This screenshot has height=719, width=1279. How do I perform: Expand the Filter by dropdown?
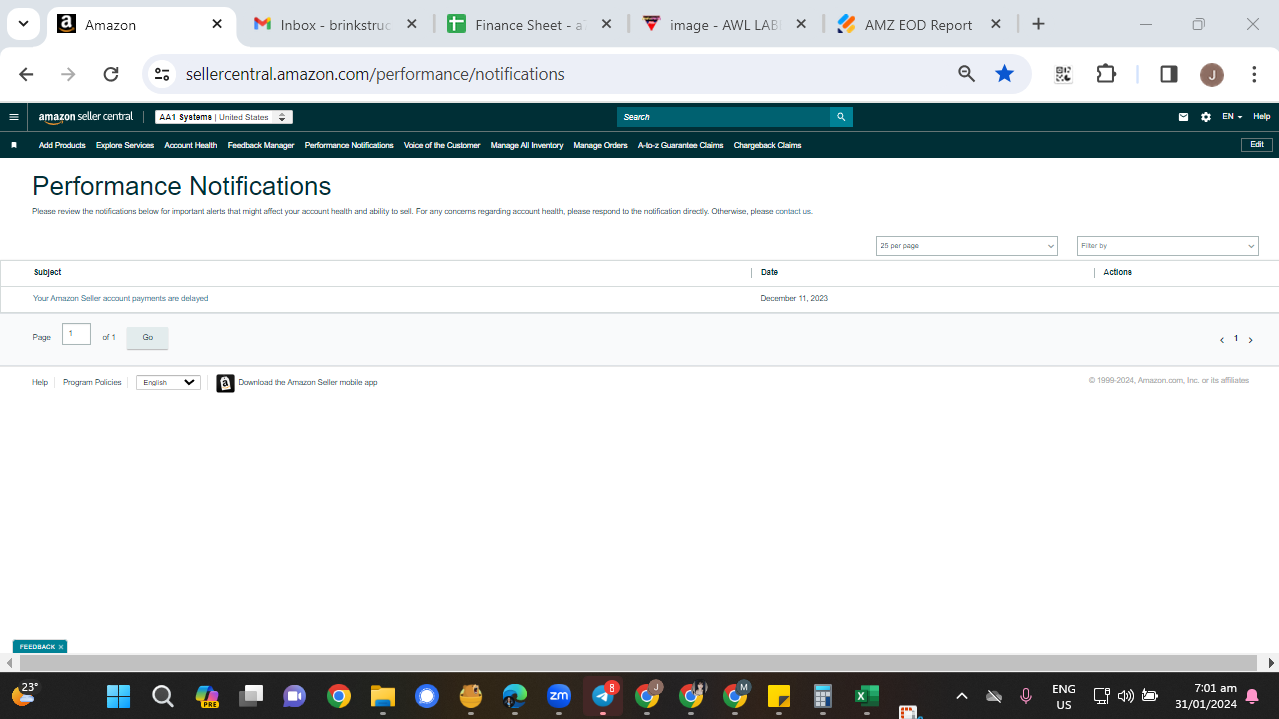pyautogui.click(x=1167, y=246)
